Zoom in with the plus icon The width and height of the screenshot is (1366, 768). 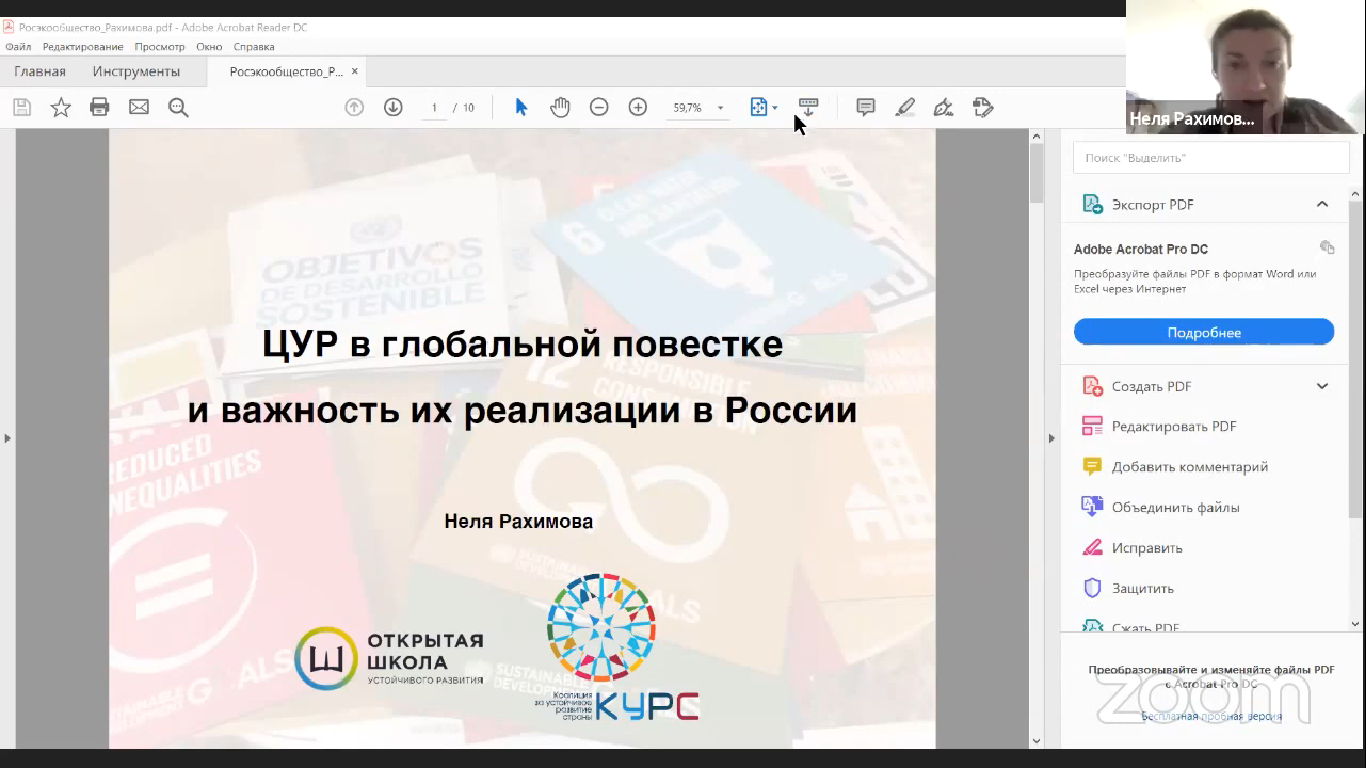638,107
